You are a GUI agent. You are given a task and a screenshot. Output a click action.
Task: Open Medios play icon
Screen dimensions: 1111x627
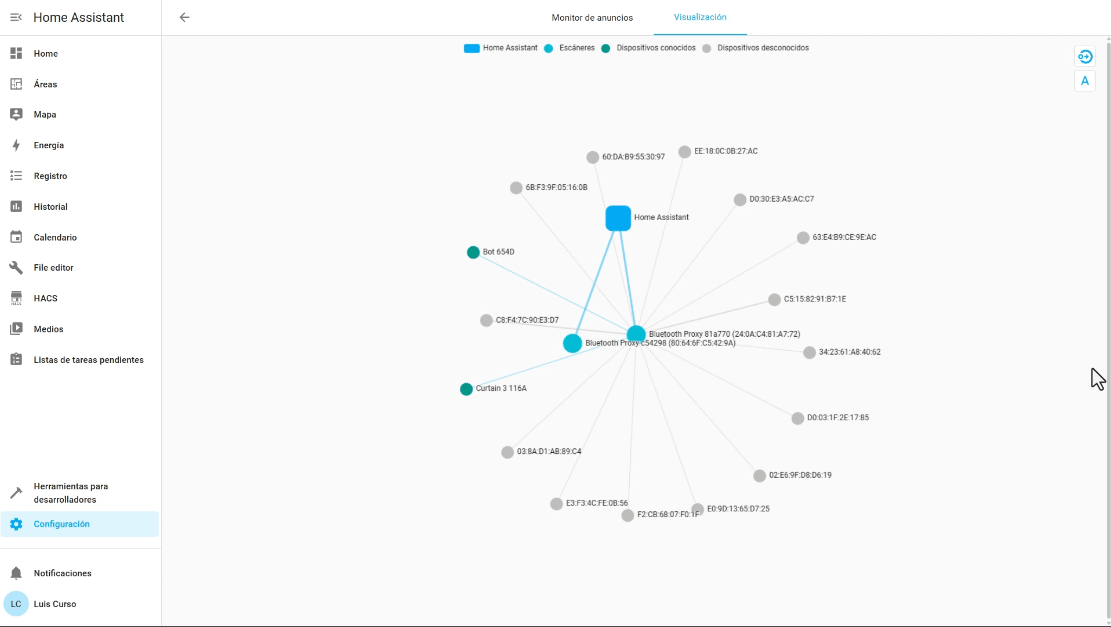[x=16, y=329]
